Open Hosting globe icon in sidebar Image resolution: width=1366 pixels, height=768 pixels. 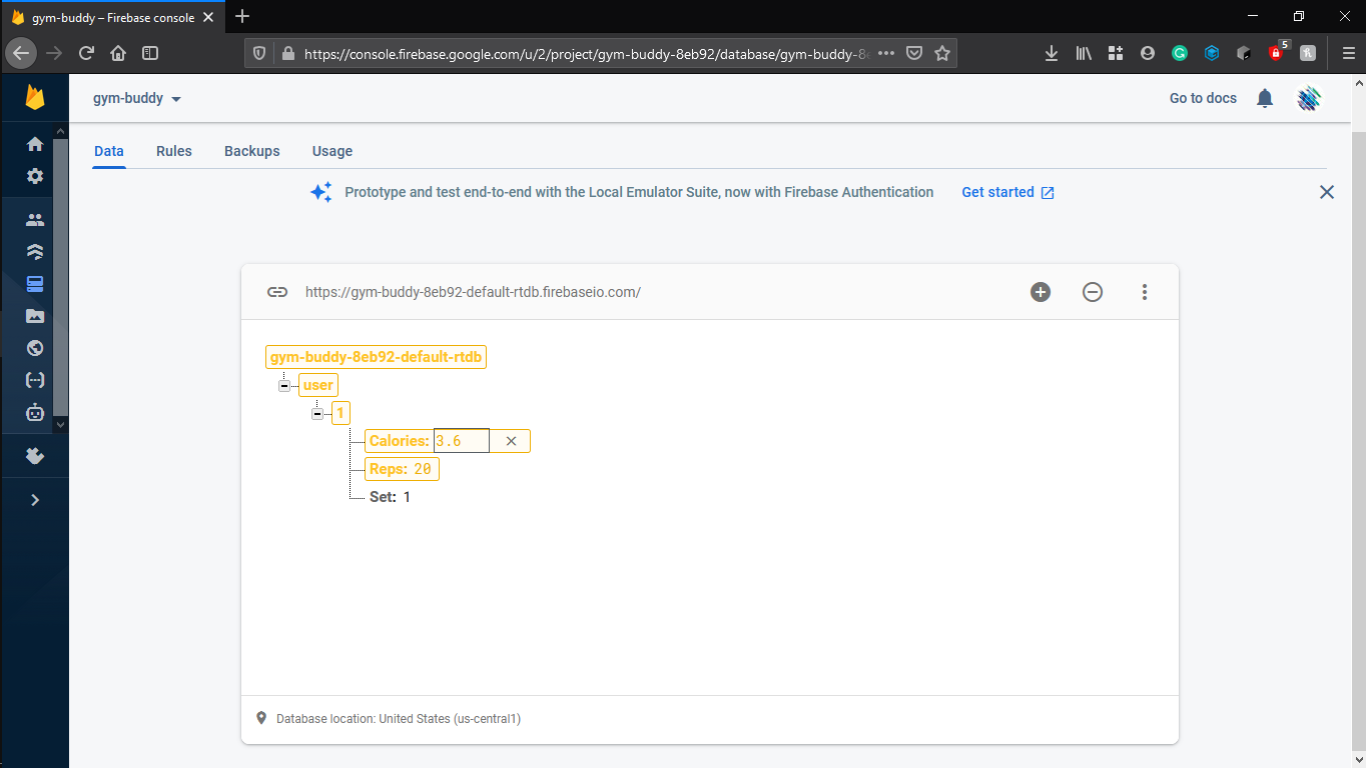coord(35,348)
